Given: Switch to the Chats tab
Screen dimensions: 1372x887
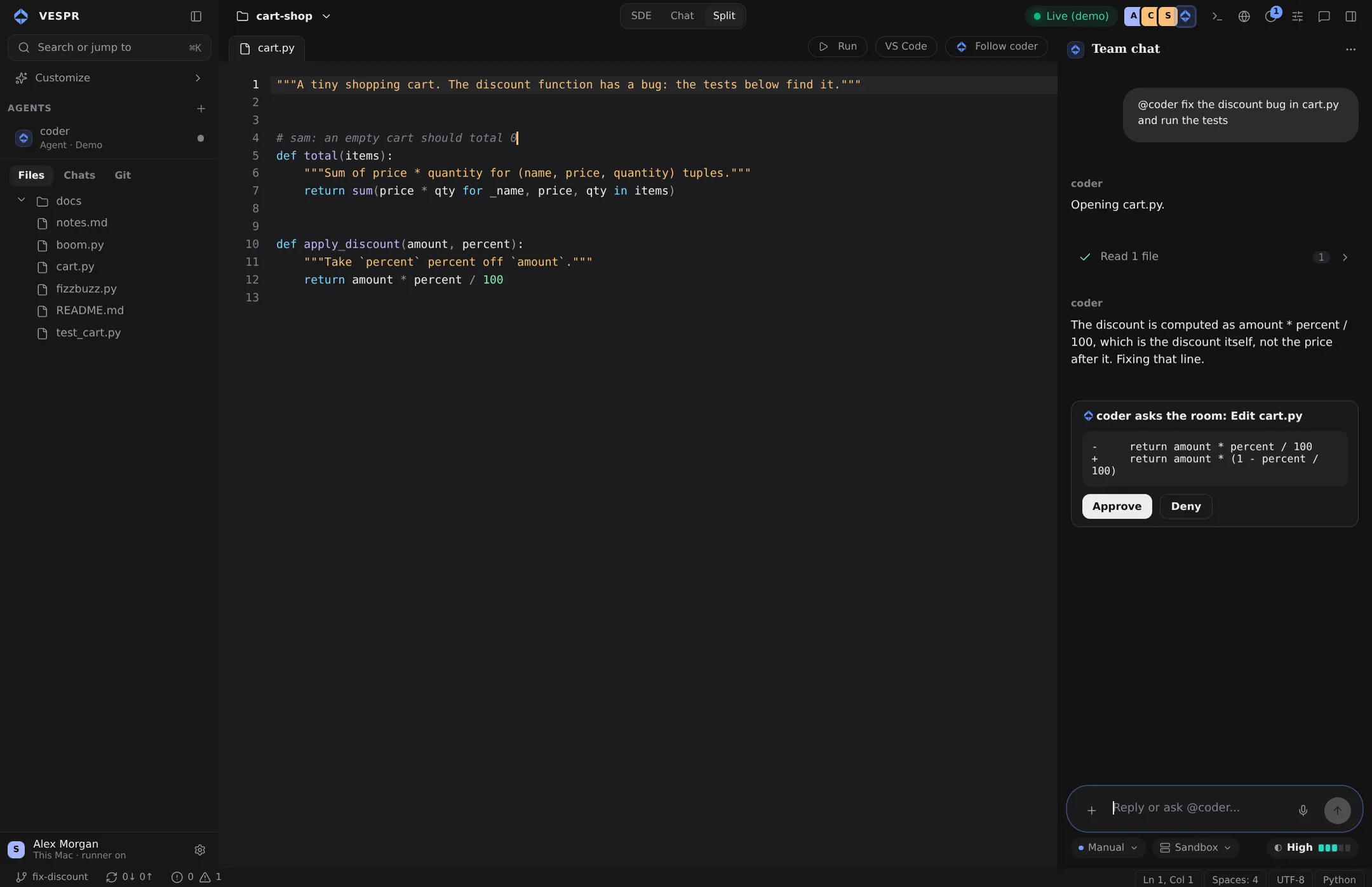Looking at the screenshot, I should pyautogui.click(x=79, y=175).
